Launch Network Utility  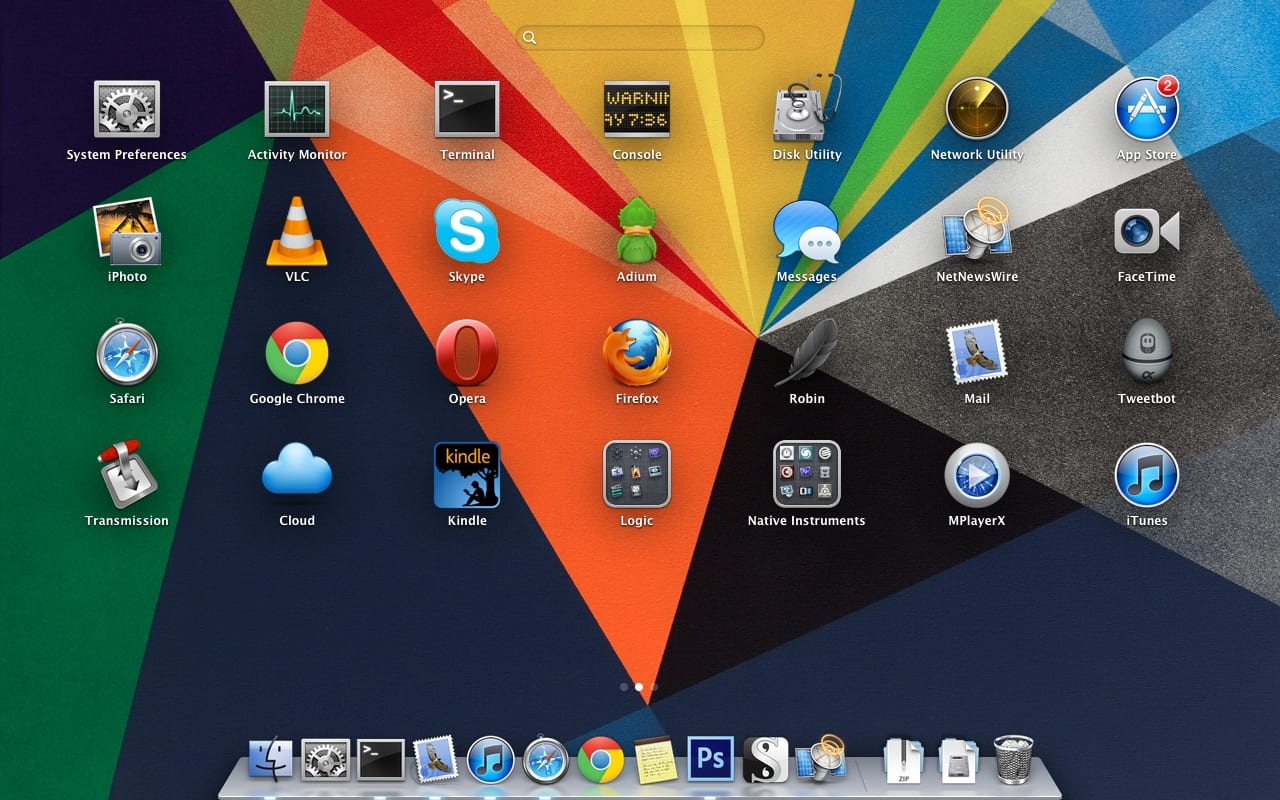pyautogui.click(x=977, y=109)
